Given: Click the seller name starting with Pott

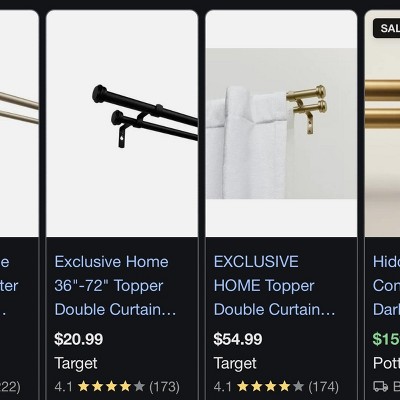Looking at the screenshot, I should coord(386,363).
